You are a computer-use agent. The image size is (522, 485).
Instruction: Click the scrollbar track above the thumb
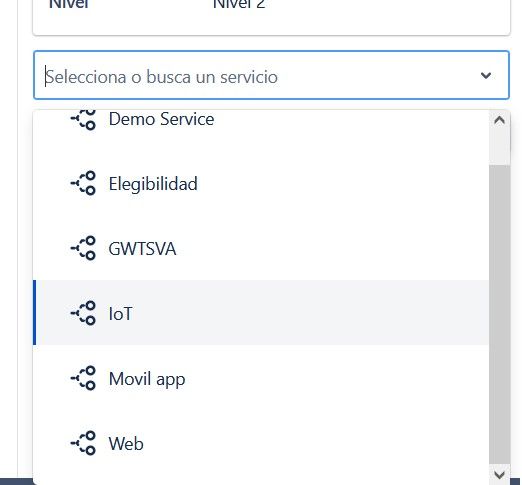tap(499, 148)
